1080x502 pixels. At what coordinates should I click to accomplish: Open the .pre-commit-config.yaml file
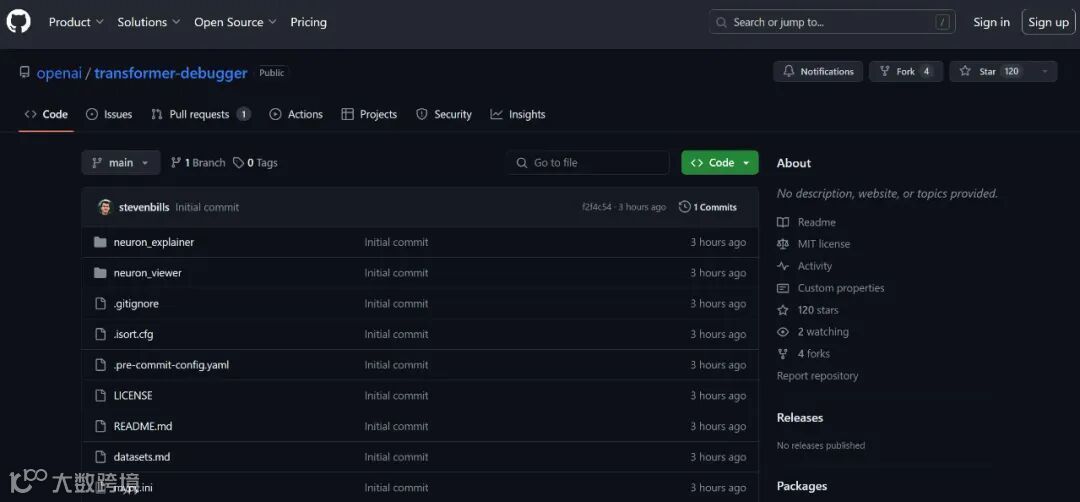[x=172, y=365]
